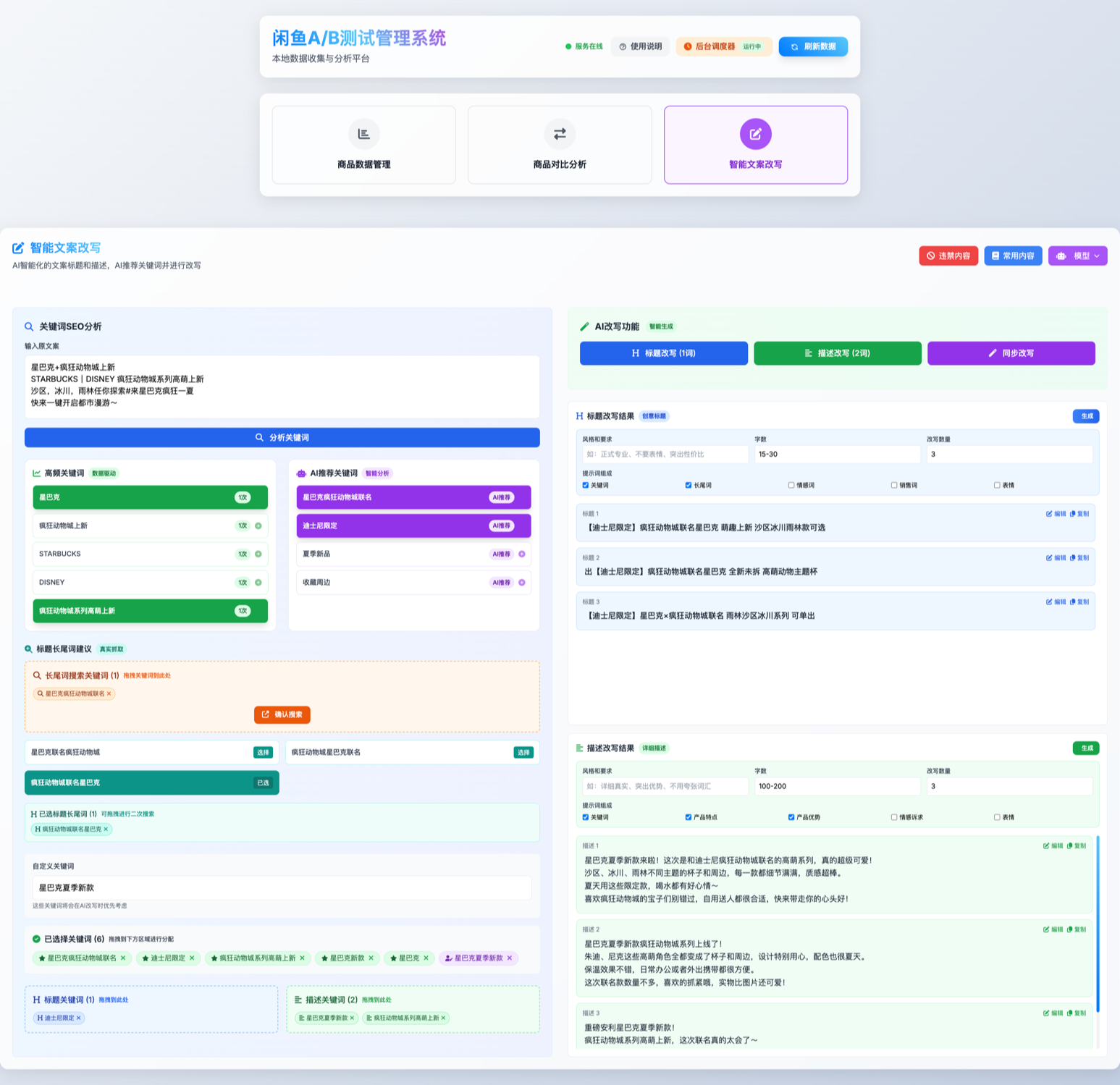Uncheck the 长尾词 checkbox
The width and height of the screenshot is (1120, 1085).
click(x=689, y=486)
